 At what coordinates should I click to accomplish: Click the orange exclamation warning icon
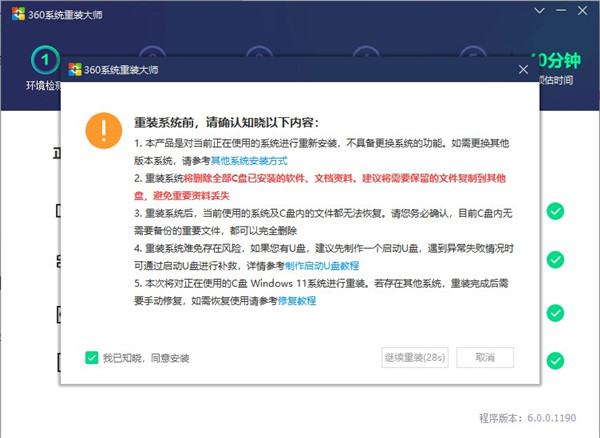coord(101,129)
